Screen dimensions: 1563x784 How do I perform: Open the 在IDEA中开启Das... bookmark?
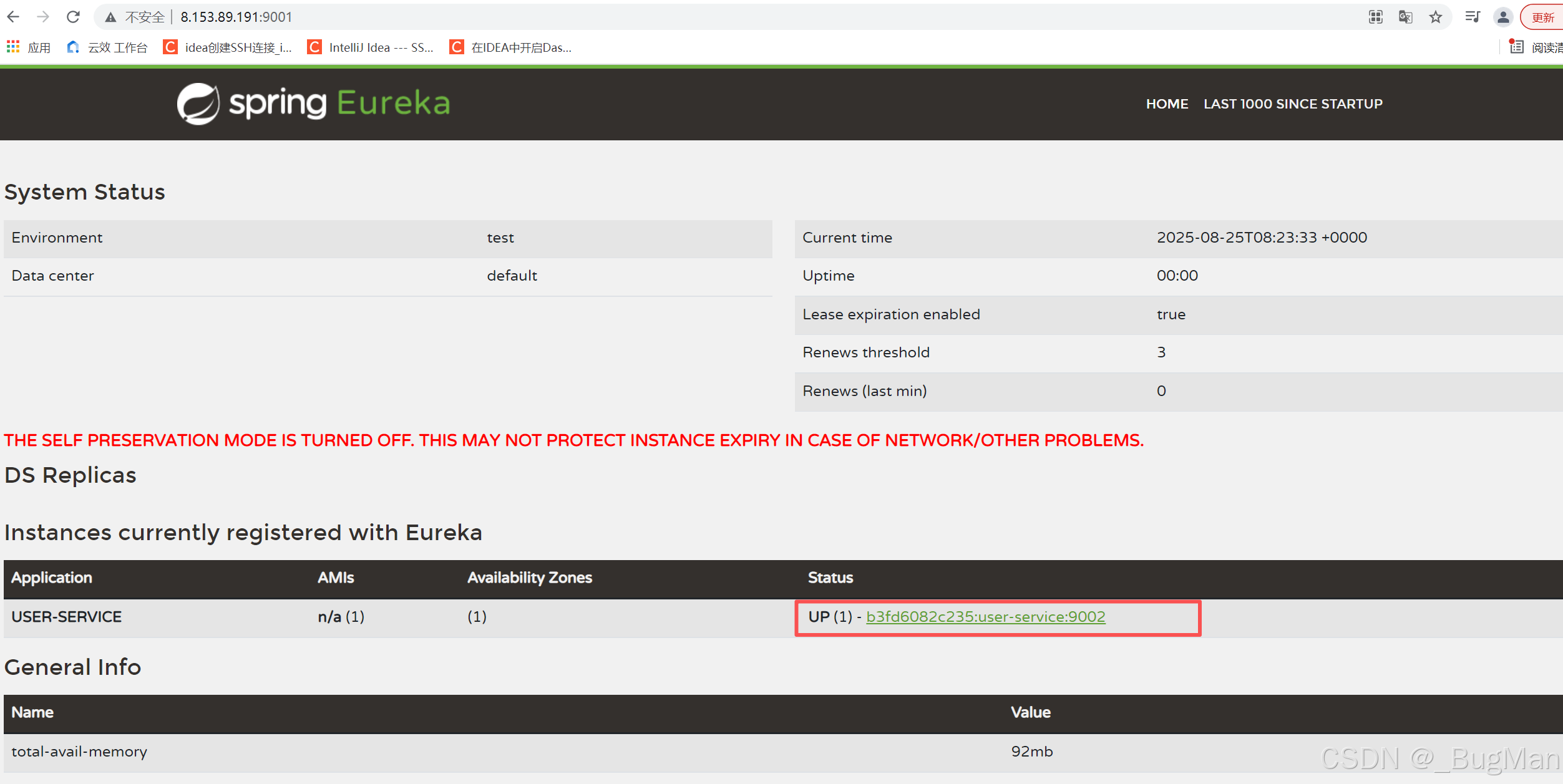coord(510,47)
